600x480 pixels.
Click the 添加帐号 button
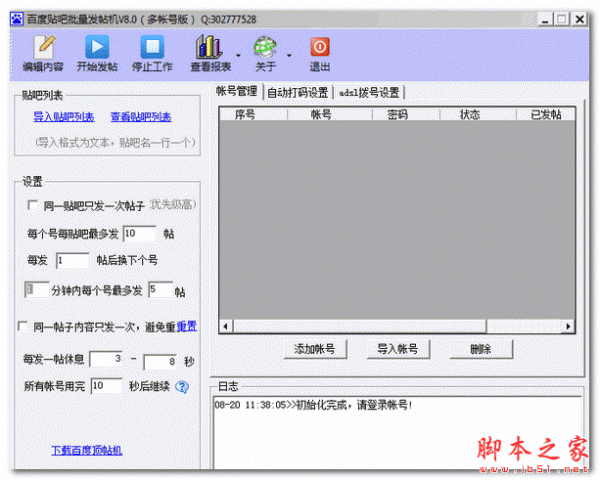coord(315,349)
